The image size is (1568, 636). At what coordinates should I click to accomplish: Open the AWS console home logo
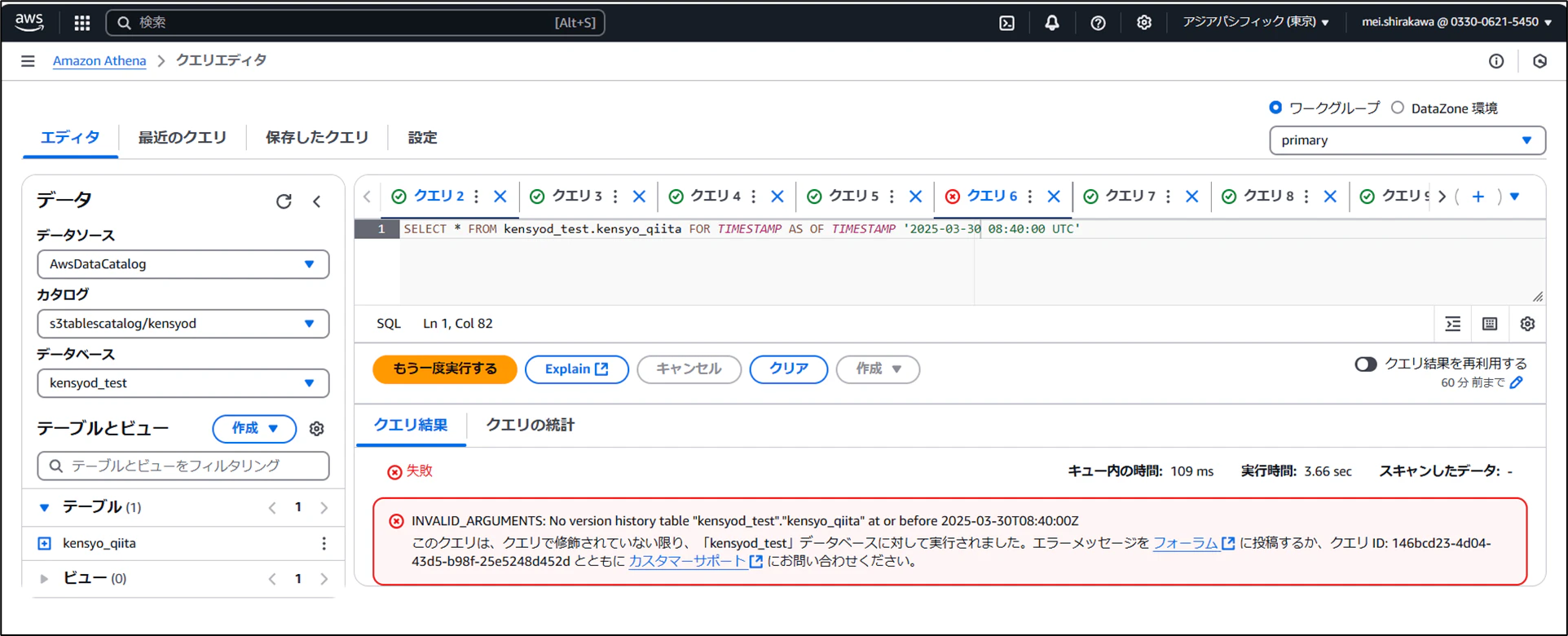click(x=29, y=22)
